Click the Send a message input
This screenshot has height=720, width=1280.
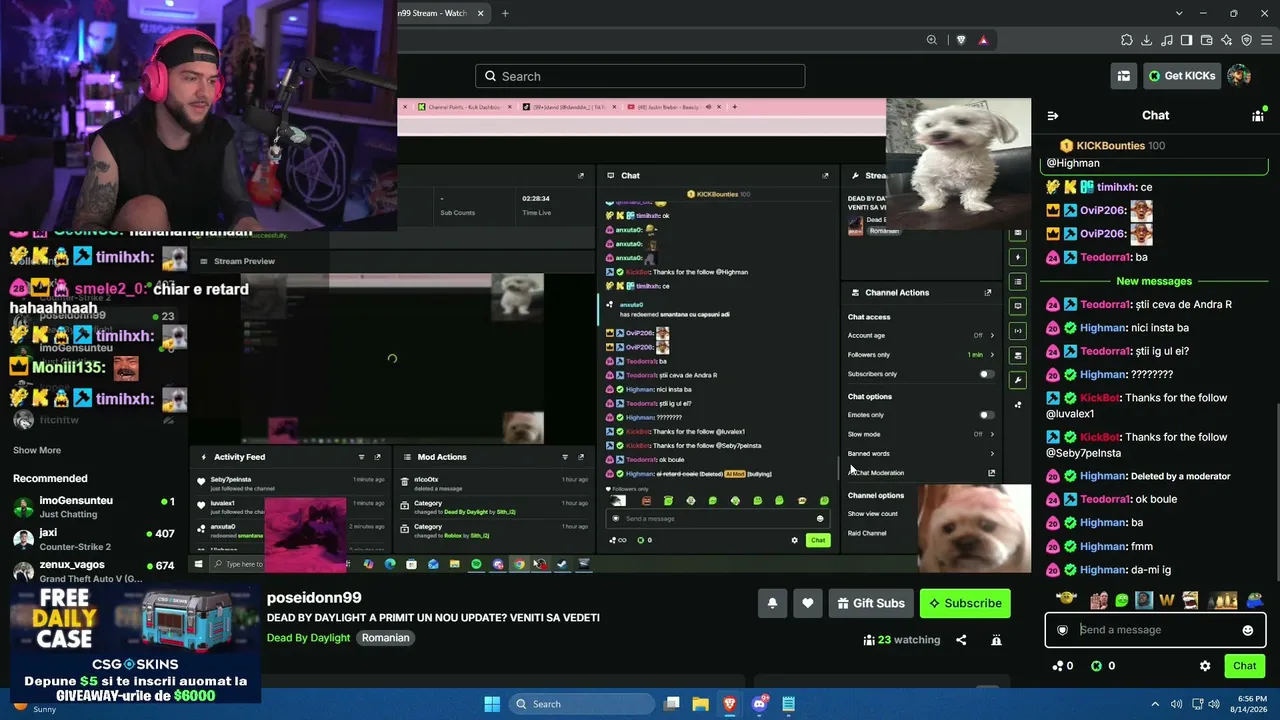pyautogui.click(x=1155, y=630)
